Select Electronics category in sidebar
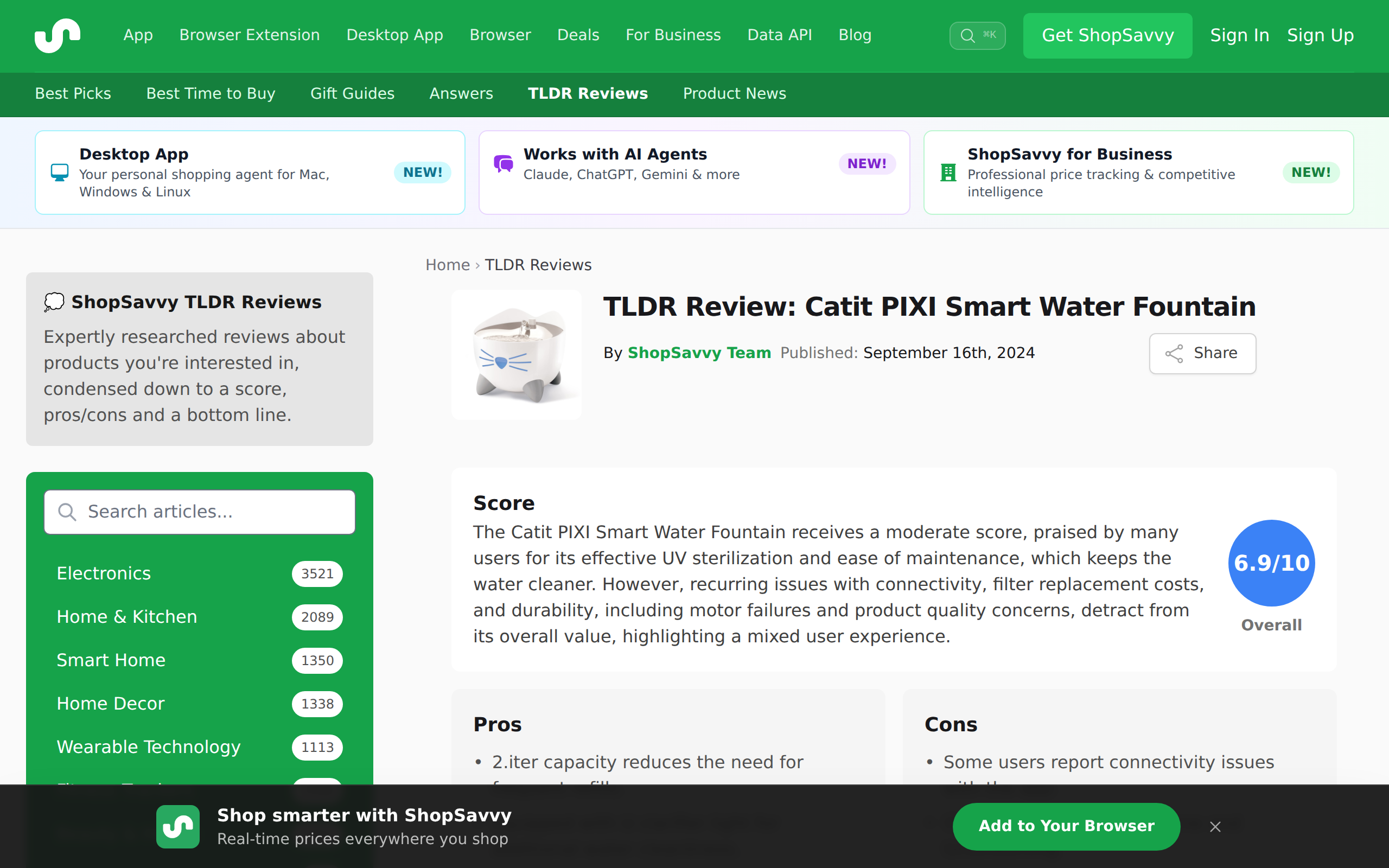 pos(200,573)
